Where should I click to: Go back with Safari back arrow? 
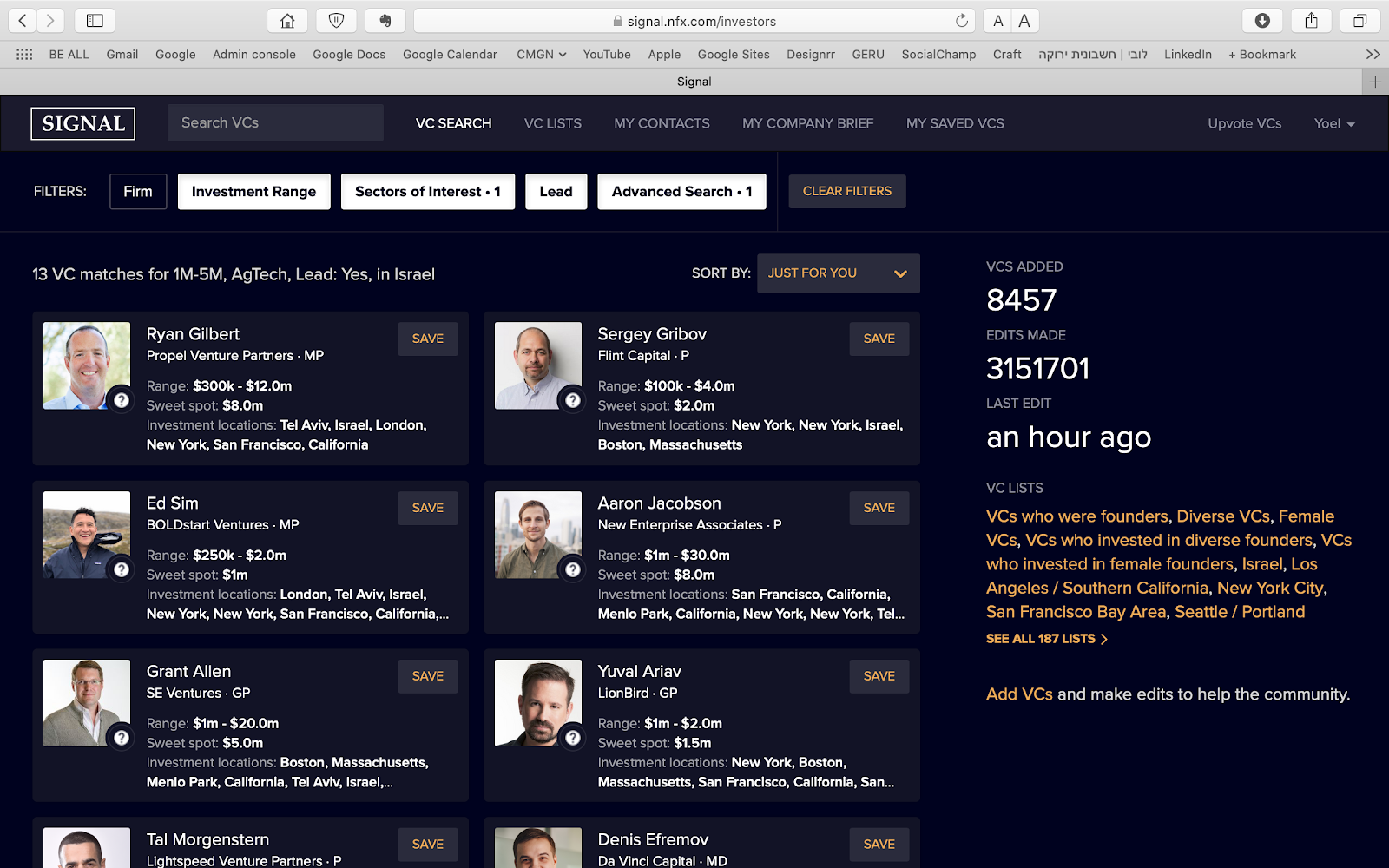click(x=23, y=21)
